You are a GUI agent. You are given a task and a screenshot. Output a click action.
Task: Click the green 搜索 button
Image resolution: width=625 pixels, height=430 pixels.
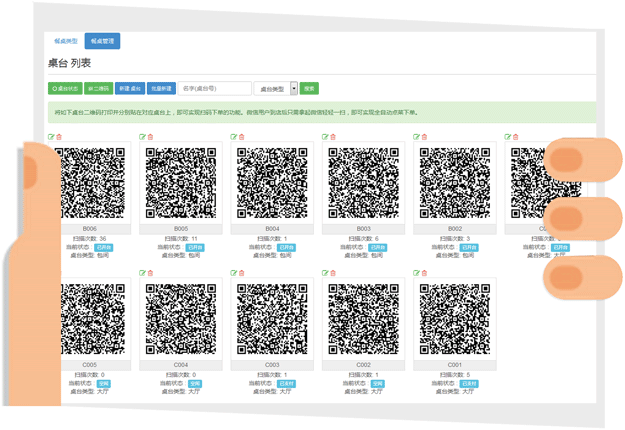tap(309, 88)
